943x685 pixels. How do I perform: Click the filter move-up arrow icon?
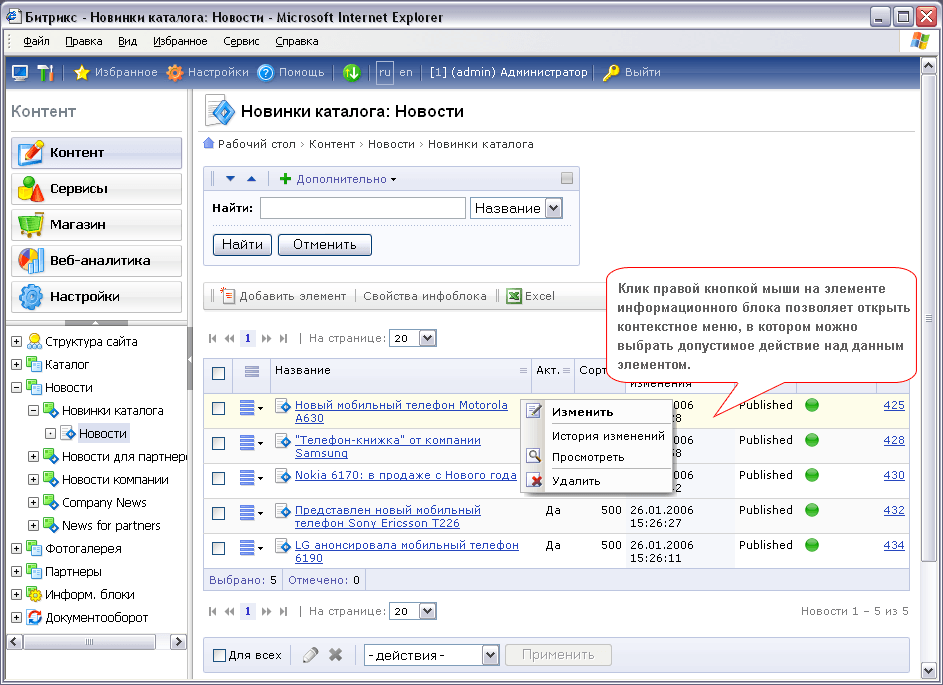251,179
